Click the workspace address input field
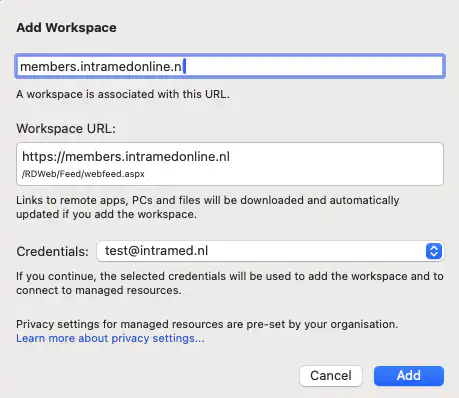 click(230, 66)
